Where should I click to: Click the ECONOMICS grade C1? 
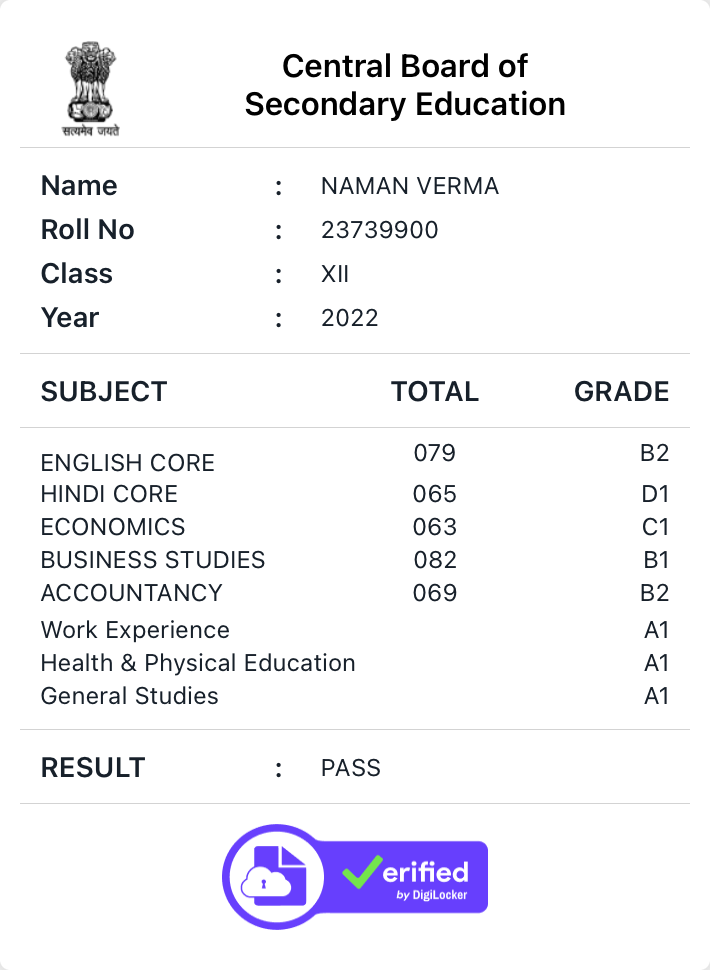pos(656,527)
